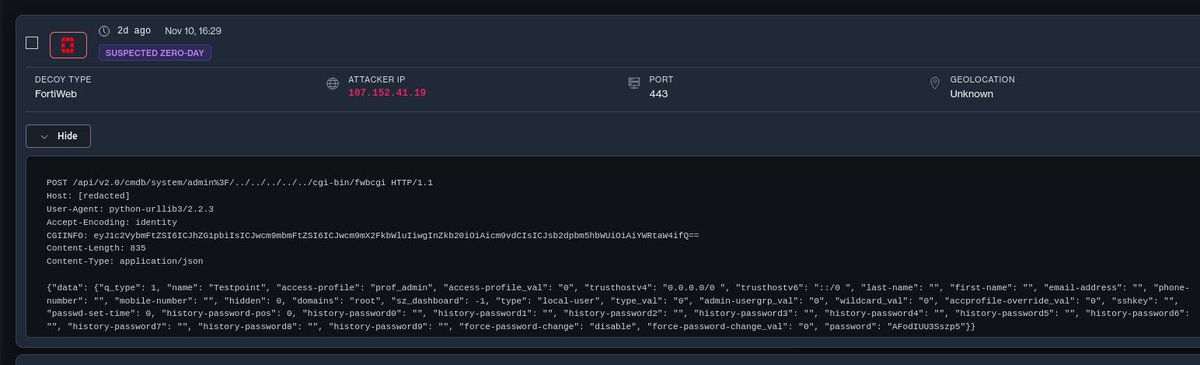
Task: Click the port value 443
Action: [x=658, y=94]
